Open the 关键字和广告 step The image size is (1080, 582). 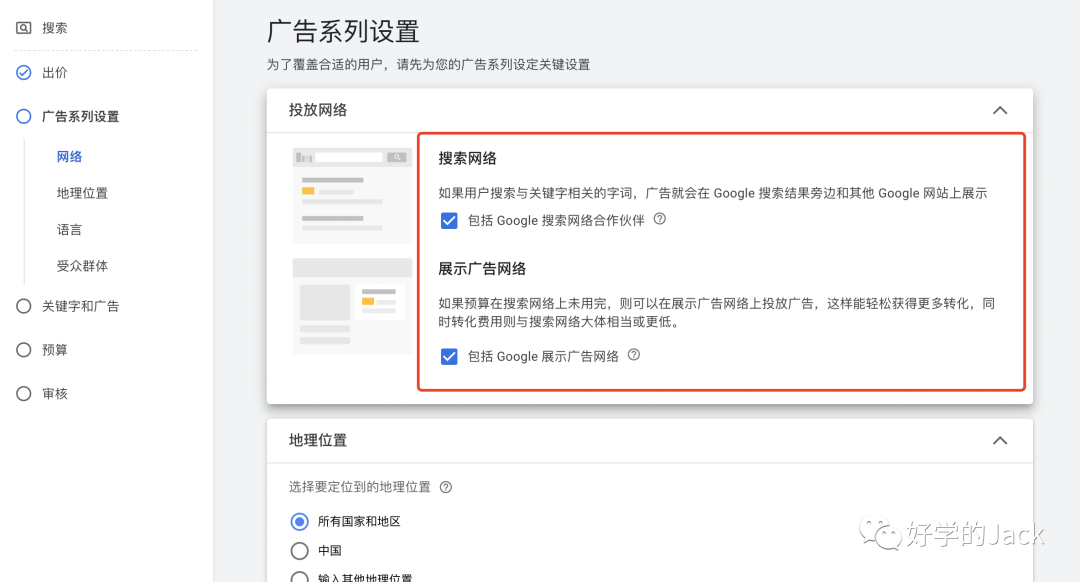pos(81,306)
